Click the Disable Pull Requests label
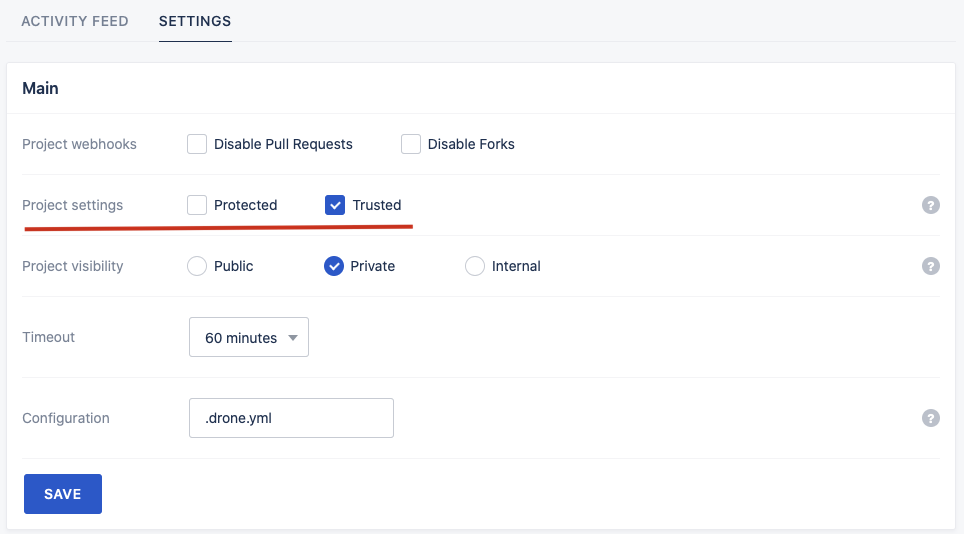The width and height of the screenshot is (964, 534). [x=283, y=144]
